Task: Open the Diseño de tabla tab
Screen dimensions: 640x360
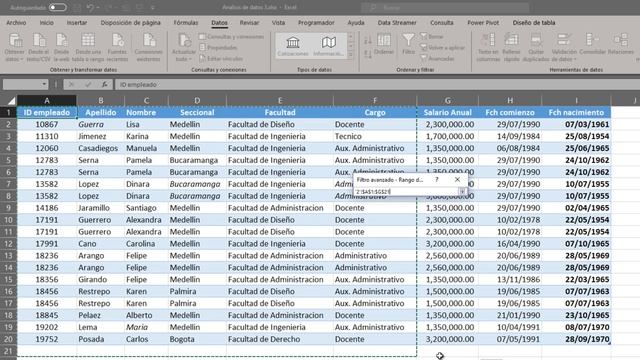Action: (534, 23)
